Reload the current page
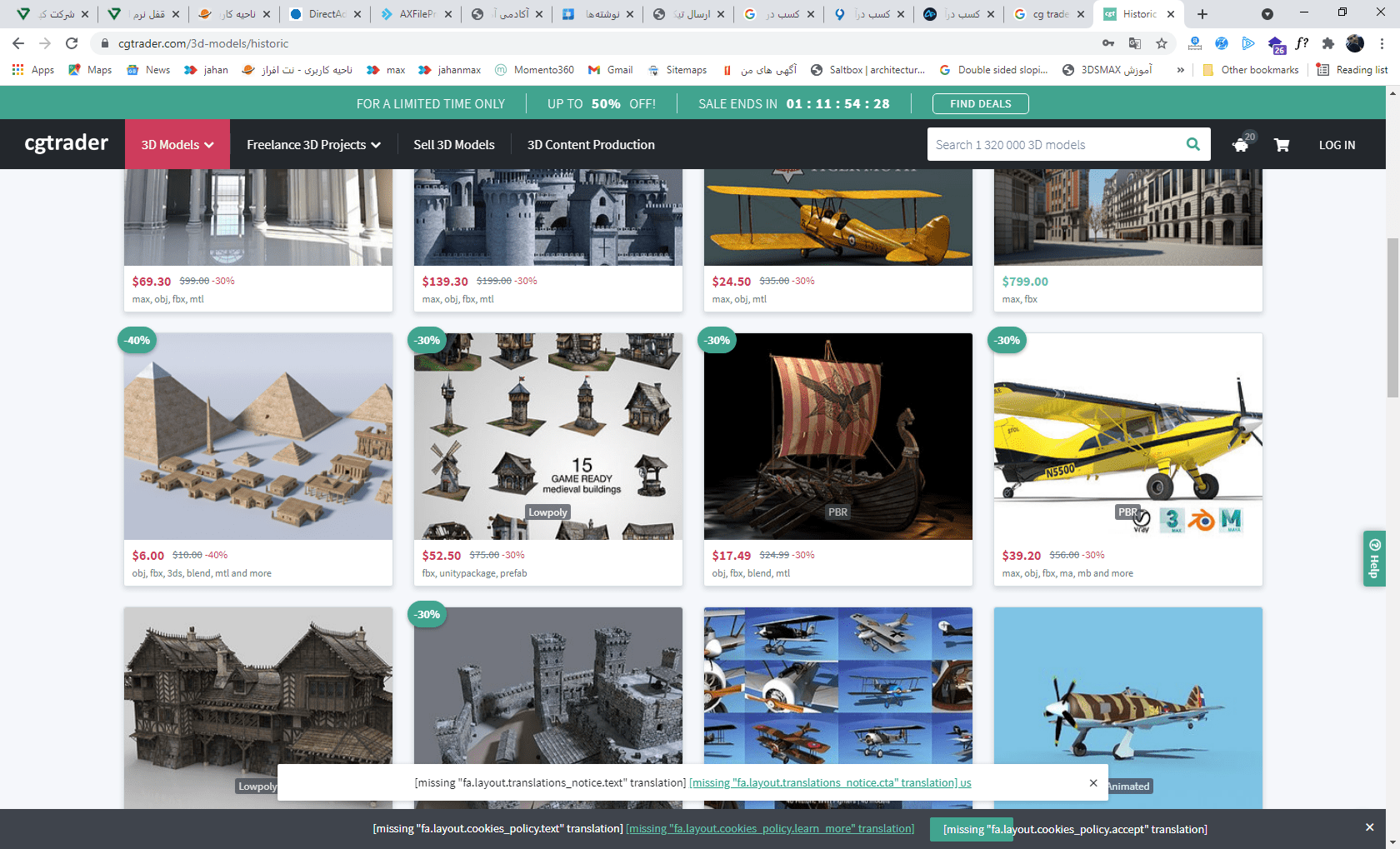 72,43
